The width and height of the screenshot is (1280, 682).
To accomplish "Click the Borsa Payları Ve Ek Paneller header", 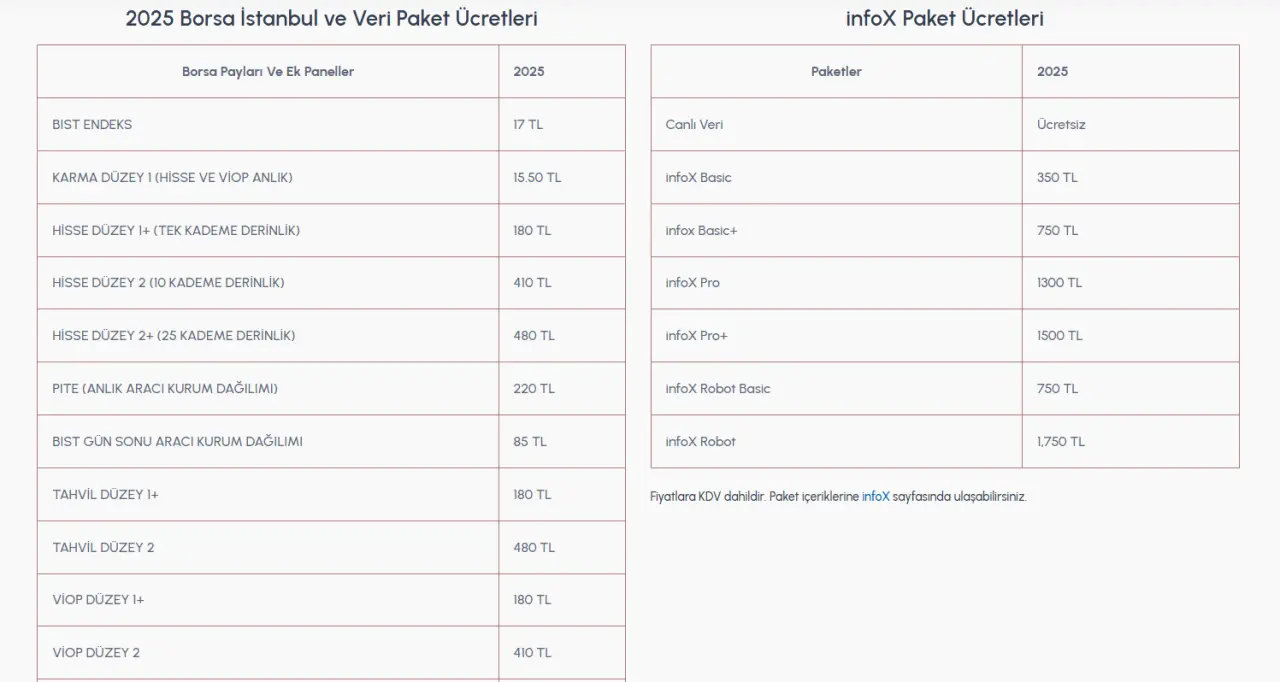I will 268,72.
